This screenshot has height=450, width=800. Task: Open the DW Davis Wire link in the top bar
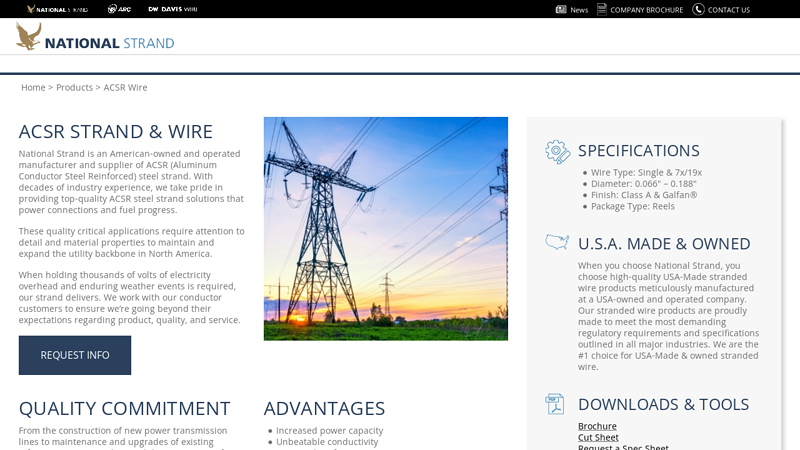click(x=172, y=9)
